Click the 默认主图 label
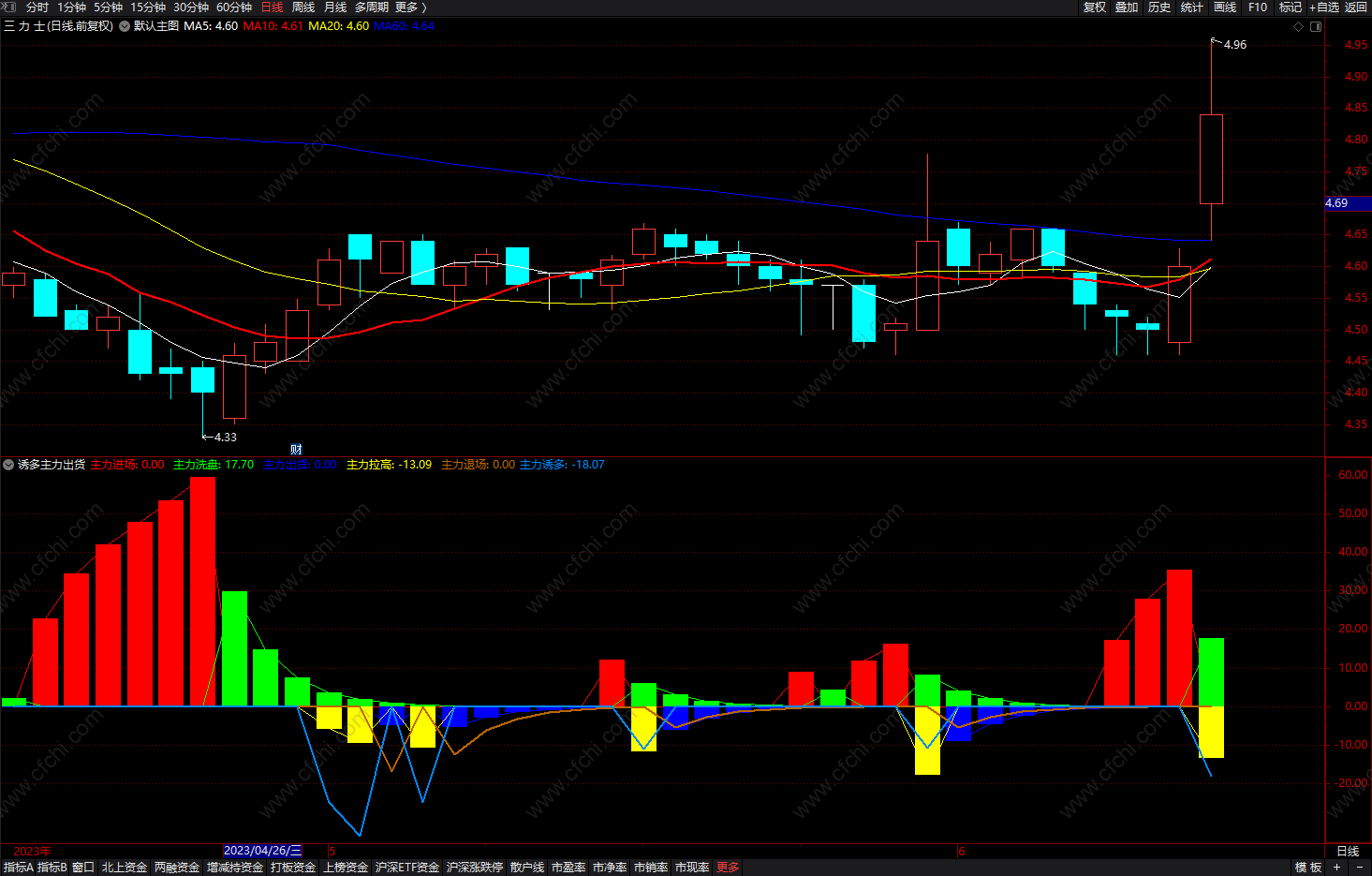Viewport: 1372px width, 876px height. click(156, 26)
